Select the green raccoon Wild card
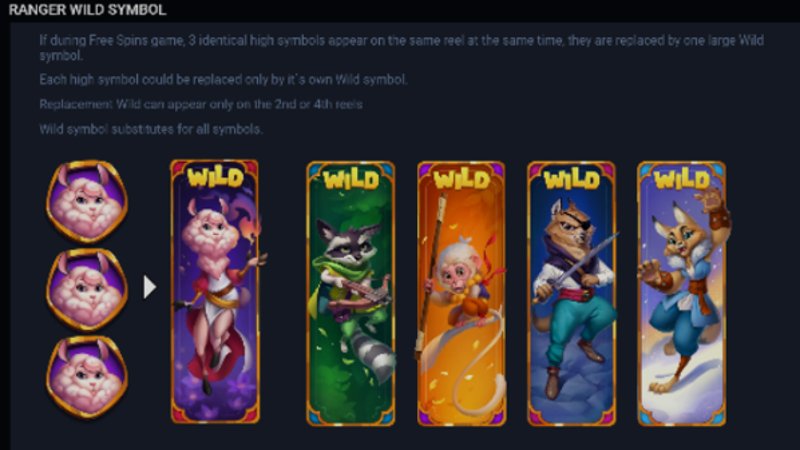Image resolution: width=800 pixels, height=450 pixels. (x=351, y=293)
